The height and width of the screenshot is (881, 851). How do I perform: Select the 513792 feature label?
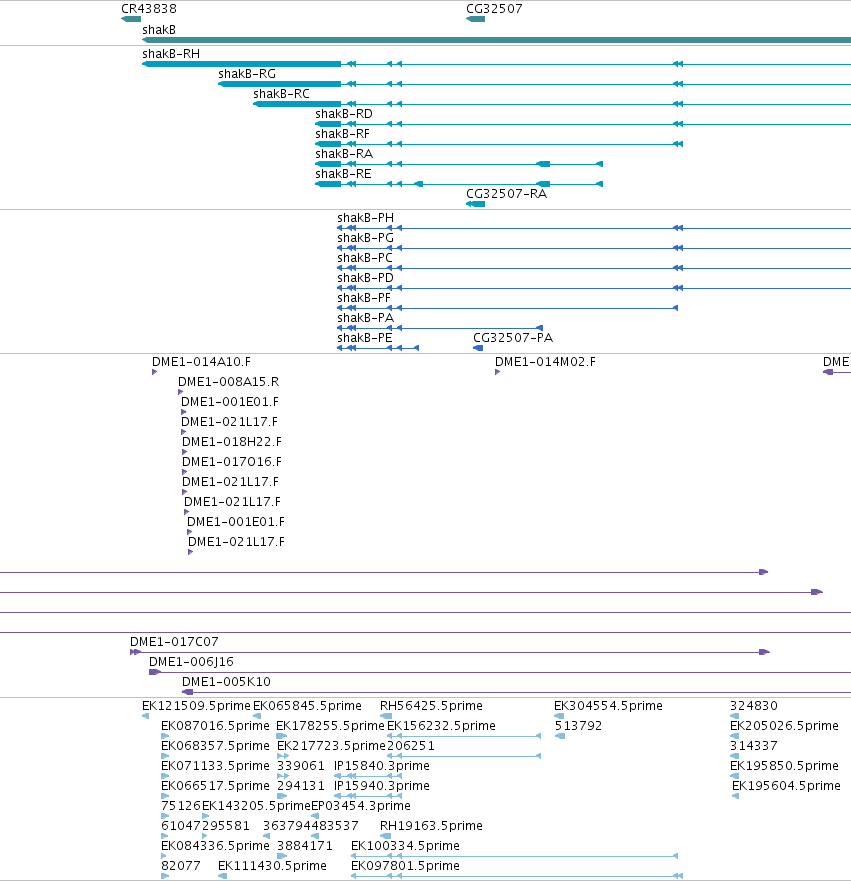coord(579,726)
